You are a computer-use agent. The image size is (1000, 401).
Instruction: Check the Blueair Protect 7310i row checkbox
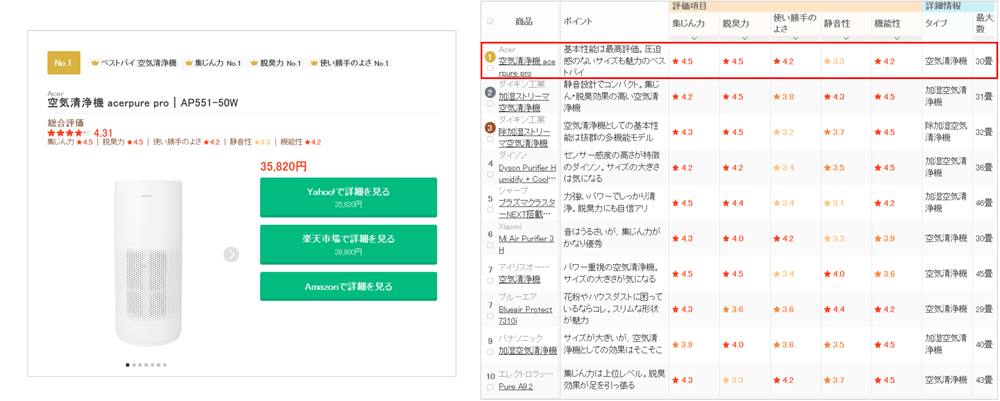[490, 316]
